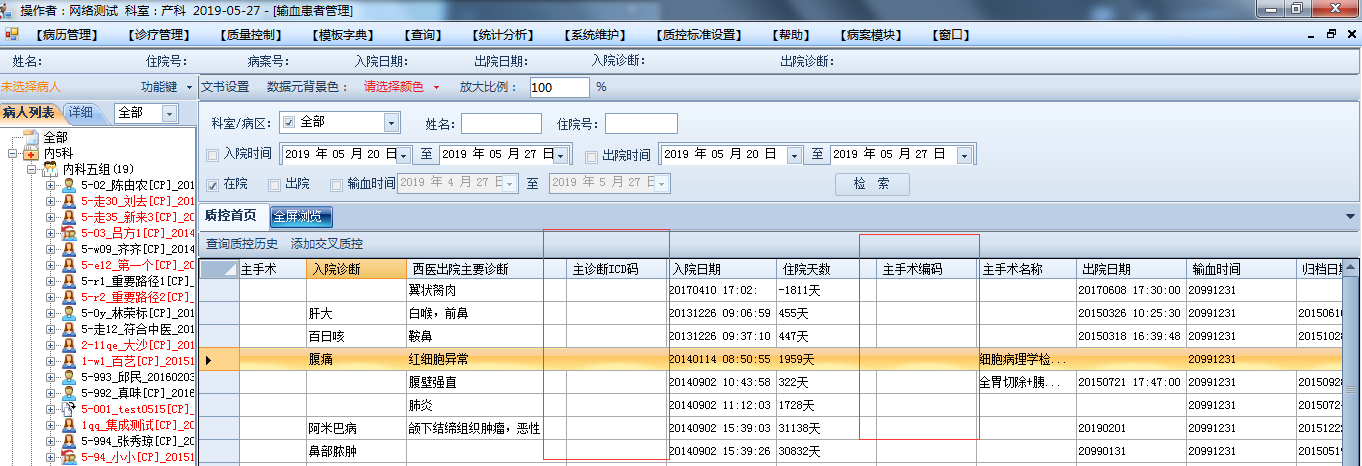The height and width of the screenshot is (466, 1362).
Task: Switch to the 详细 tab
Action: click(x=81, y=112)
